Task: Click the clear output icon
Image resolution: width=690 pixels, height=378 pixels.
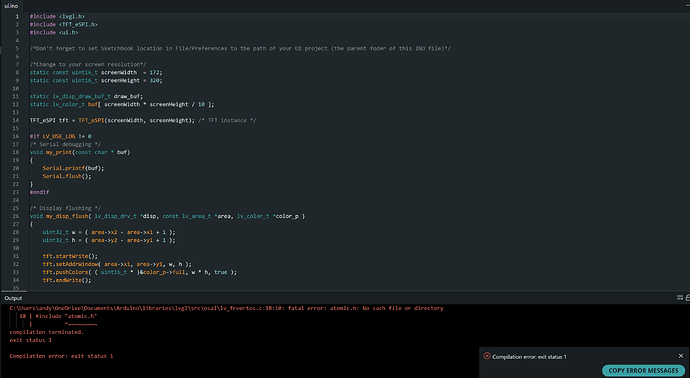Action: tap(680, 298)
